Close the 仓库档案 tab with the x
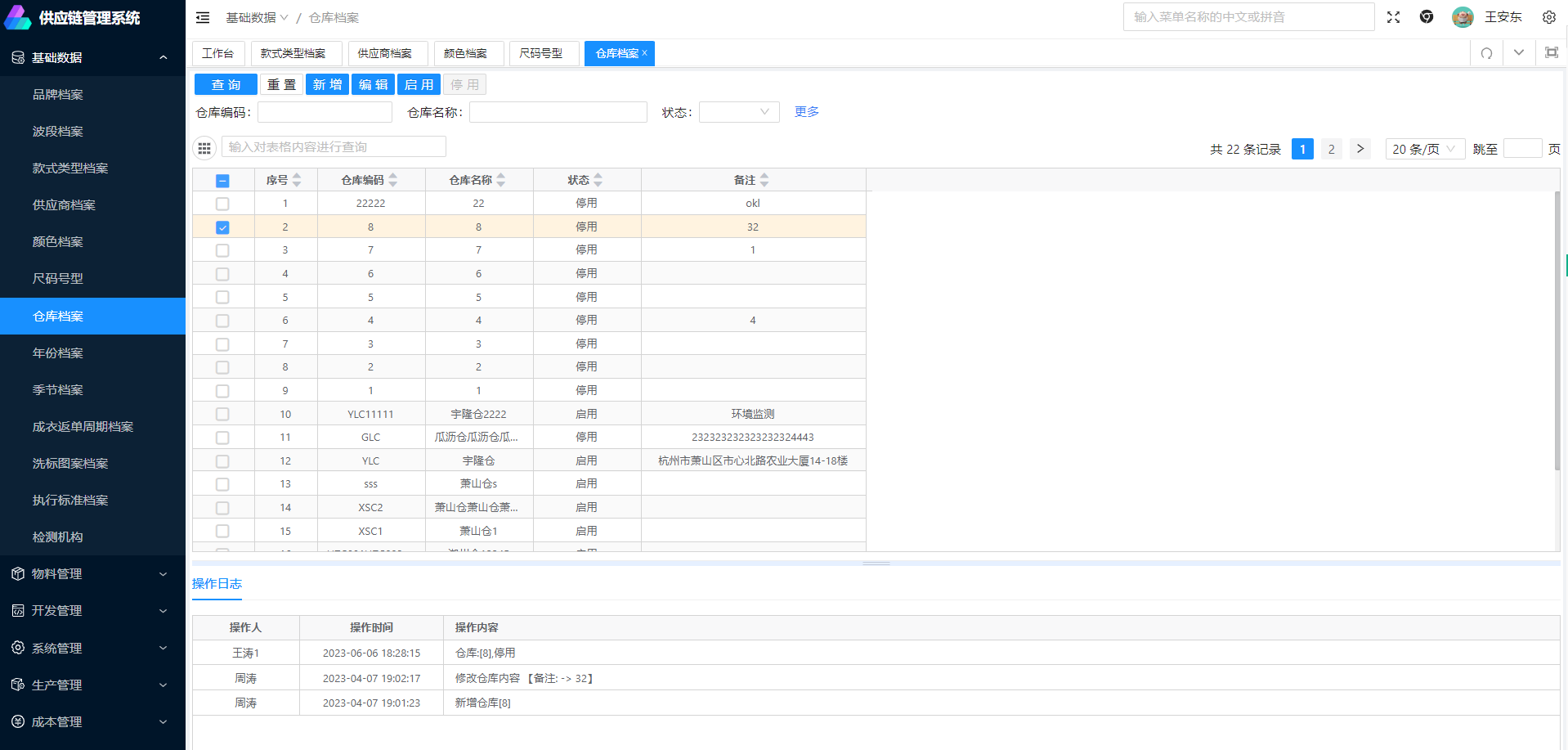 coord(644,53)
